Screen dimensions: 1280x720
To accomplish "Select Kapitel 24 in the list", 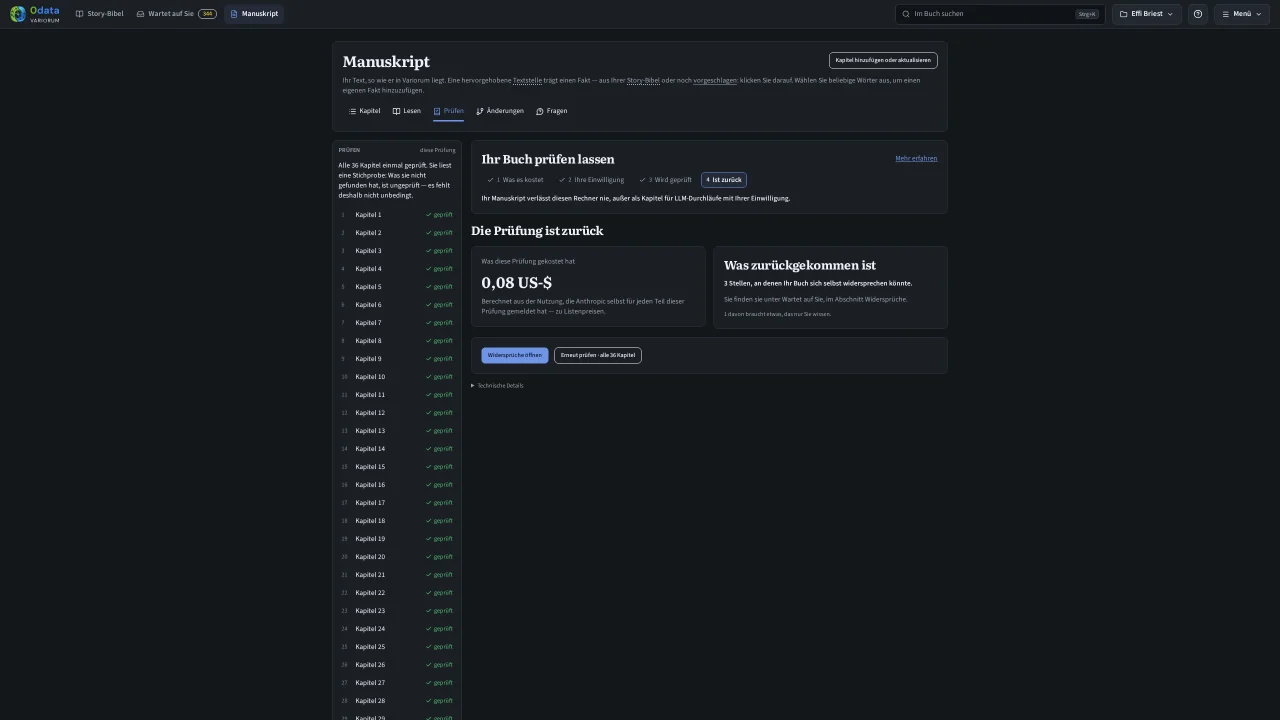I will point(397,629).
